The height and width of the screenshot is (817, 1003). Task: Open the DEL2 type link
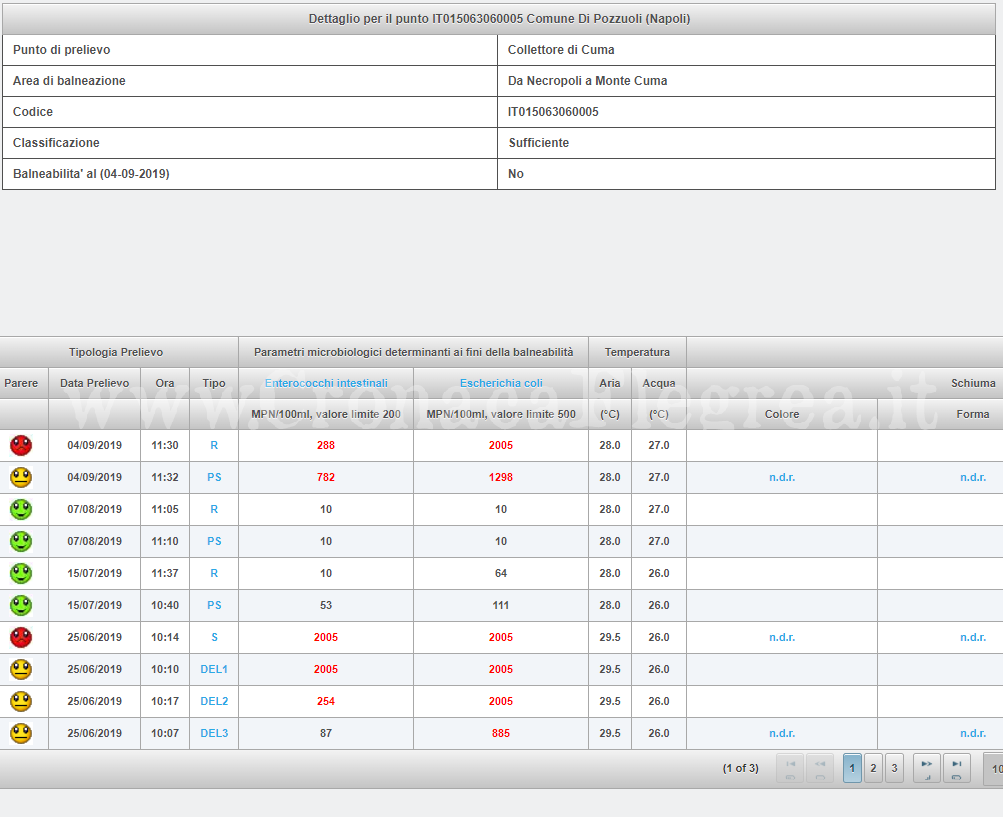(214, 701)
